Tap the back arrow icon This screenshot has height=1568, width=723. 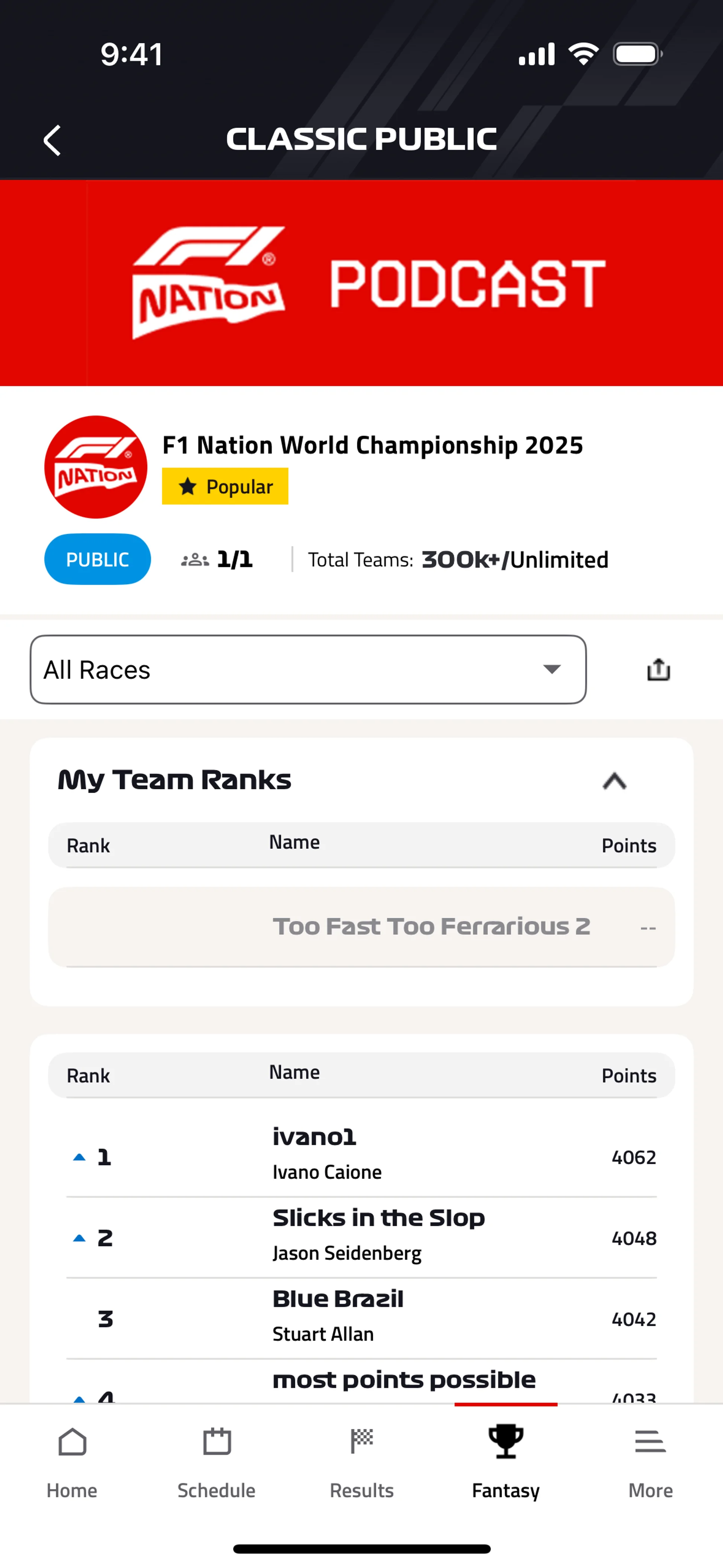pos(53,141)
